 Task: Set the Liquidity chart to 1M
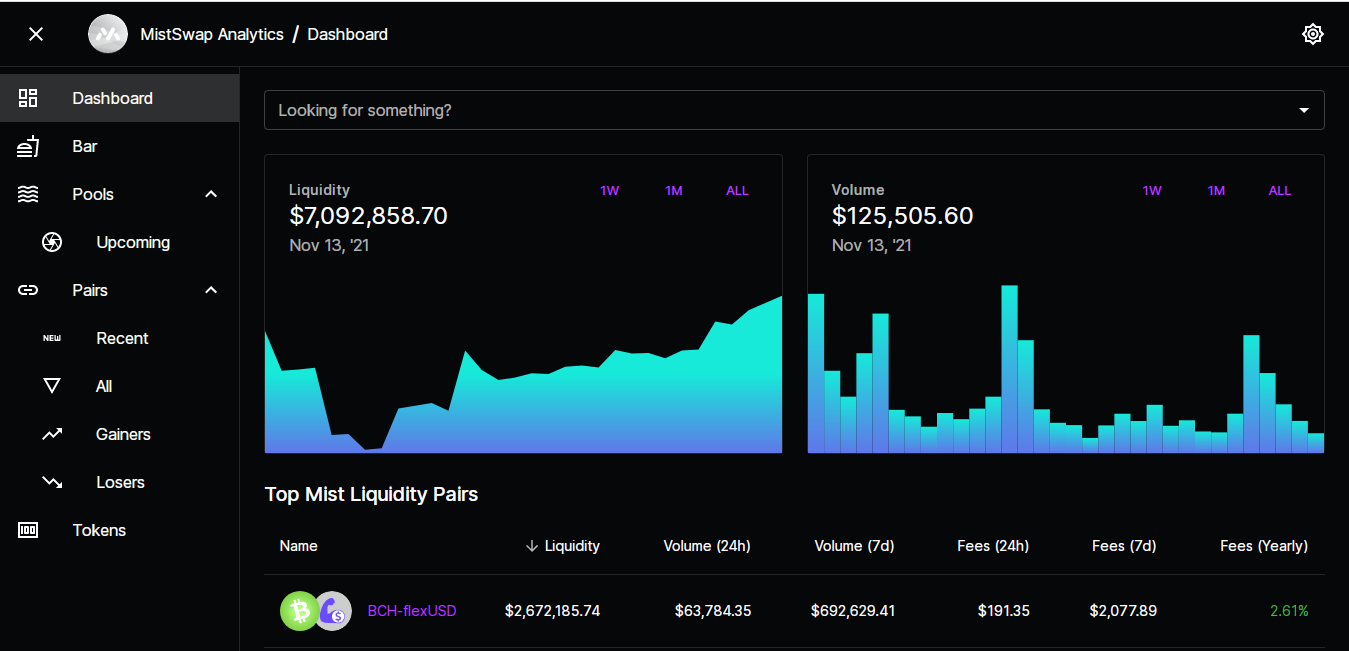coord(674,191)
